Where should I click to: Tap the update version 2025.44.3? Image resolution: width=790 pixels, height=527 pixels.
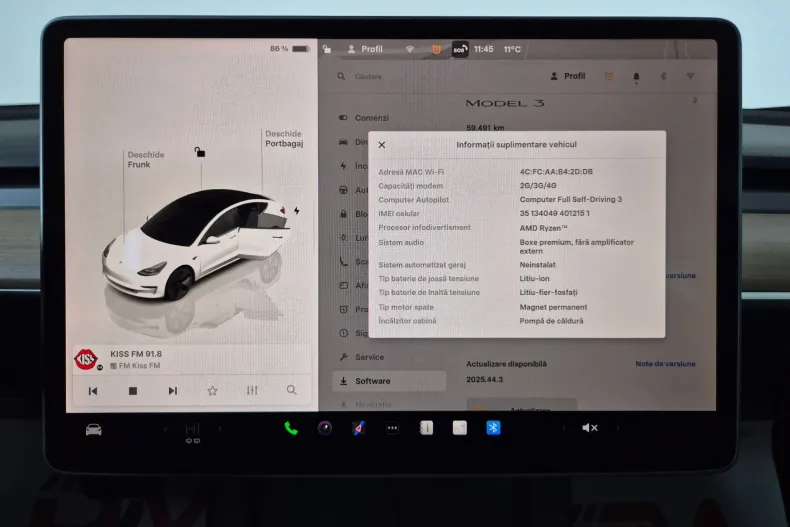click(484, 379)
